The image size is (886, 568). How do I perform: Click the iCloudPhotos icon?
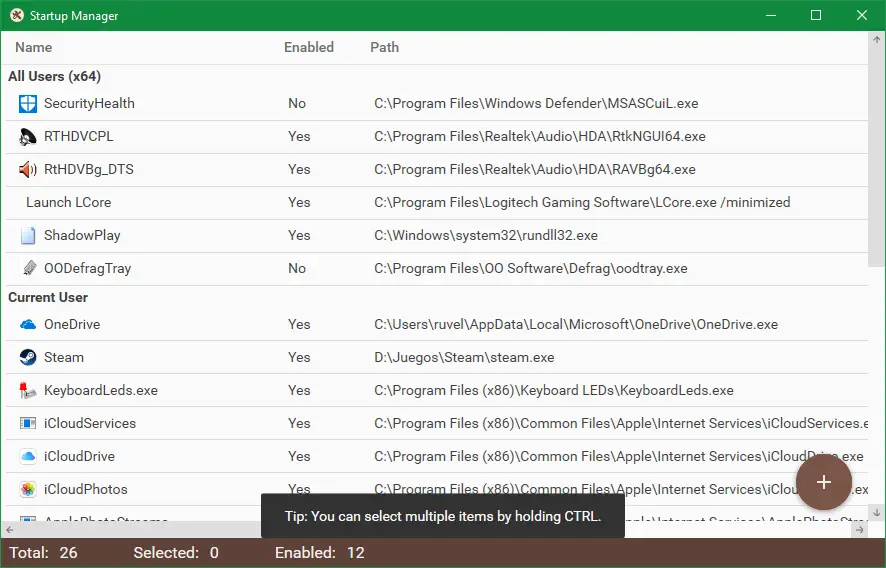tap(28, 489)
